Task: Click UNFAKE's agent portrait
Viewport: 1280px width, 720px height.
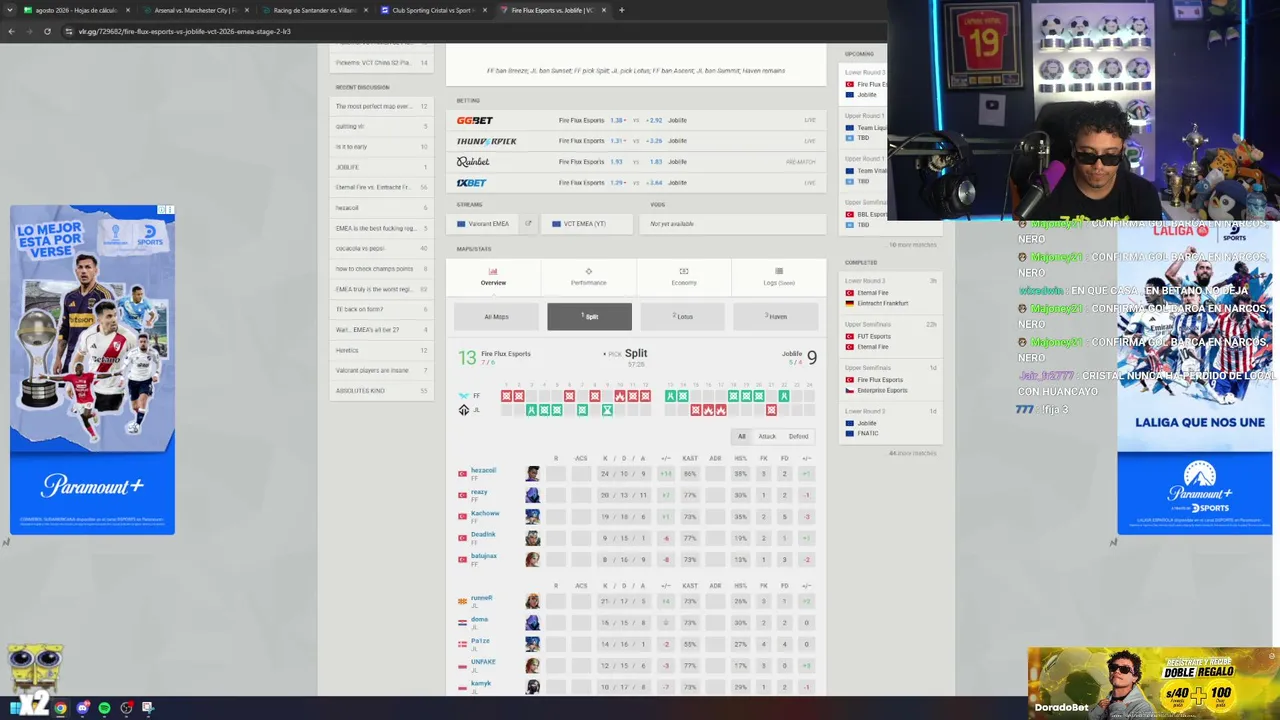Action: coord(533,665)
